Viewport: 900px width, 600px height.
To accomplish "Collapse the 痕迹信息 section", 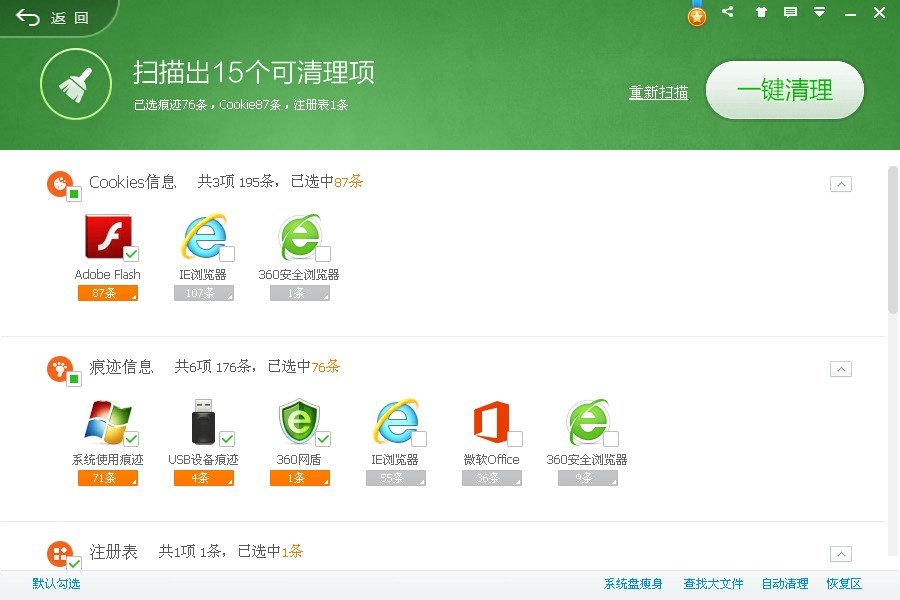I will pos(841,369).
